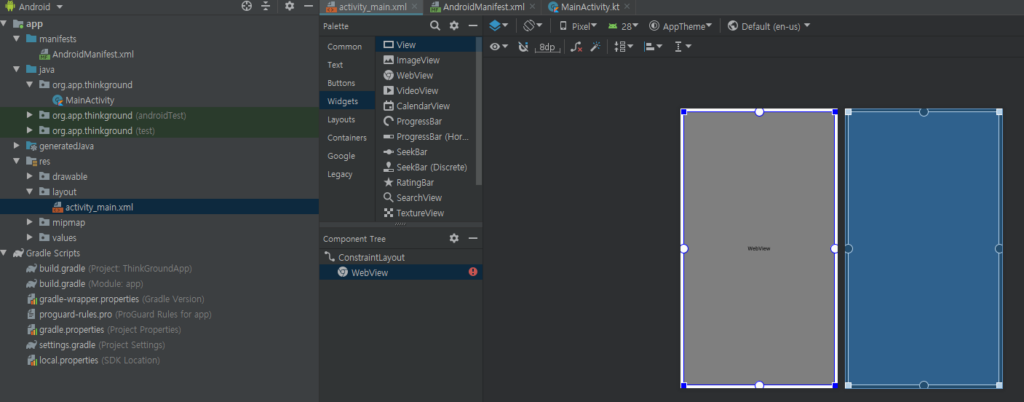Close the MainActivity.kt tab
Viewport: 1024px width, 402px height.
(627, 7)
